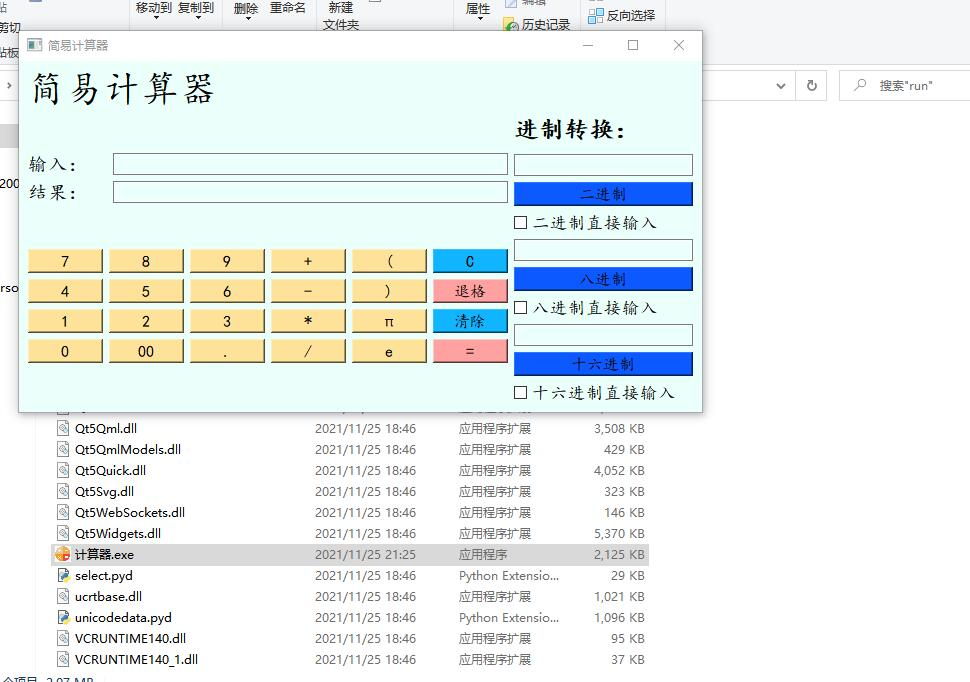The image size is (970, 682).
Task: Click the 输入 input field
Action: pos(310,164)
